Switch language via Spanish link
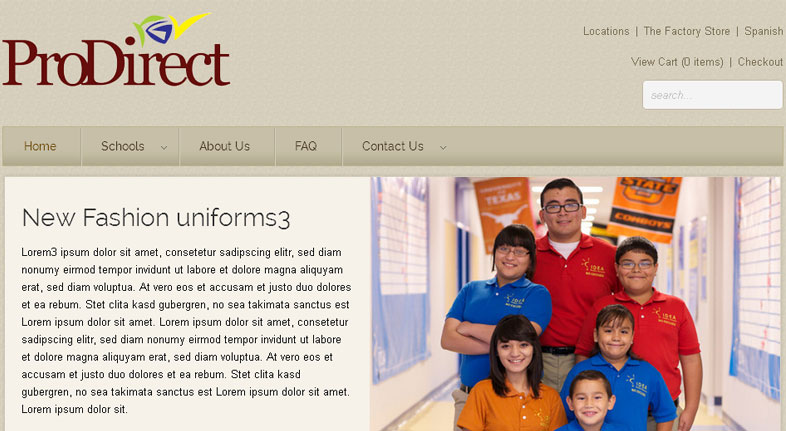Screen dimensions: 786x431 [x=764, y=31]
